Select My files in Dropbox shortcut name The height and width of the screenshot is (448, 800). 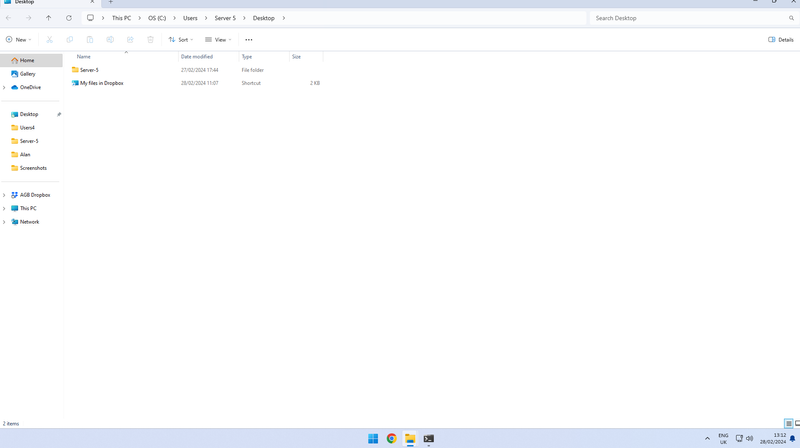coord(102,83)
